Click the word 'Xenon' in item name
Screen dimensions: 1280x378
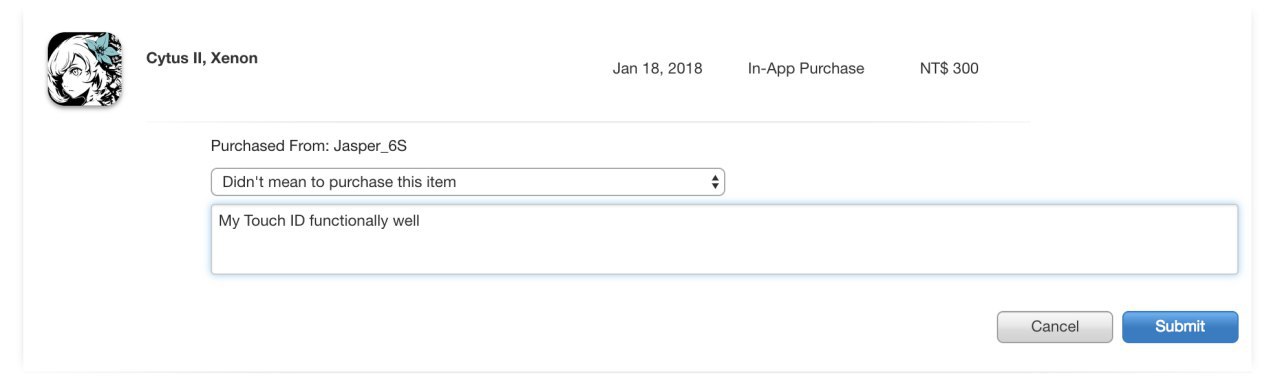pyautogui.click(x=234, y=58)
